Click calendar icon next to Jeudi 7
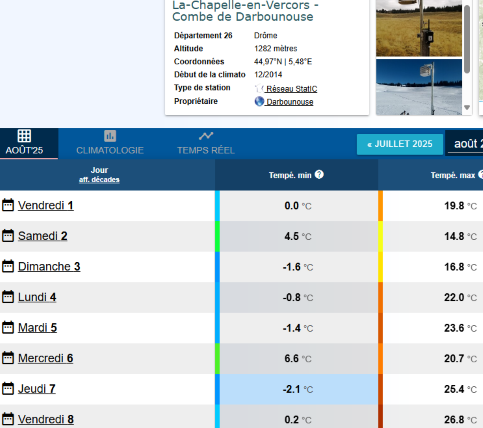Image resolution: width=483 pixels, height=428 pixels. point(8,389)
